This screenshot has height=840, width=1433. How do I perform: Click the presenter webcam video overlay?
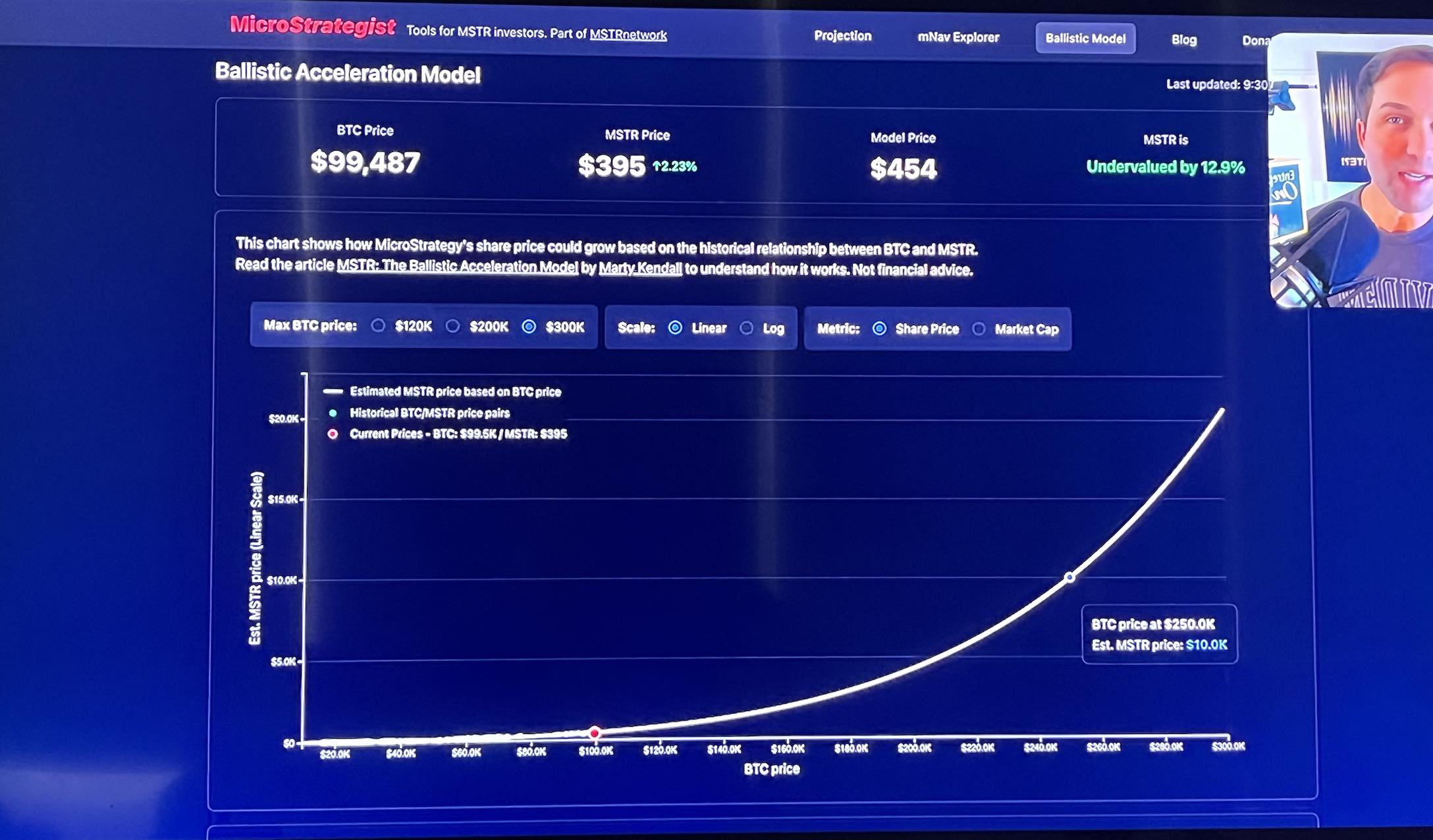pyautogui.click(x=1351, y=171)
